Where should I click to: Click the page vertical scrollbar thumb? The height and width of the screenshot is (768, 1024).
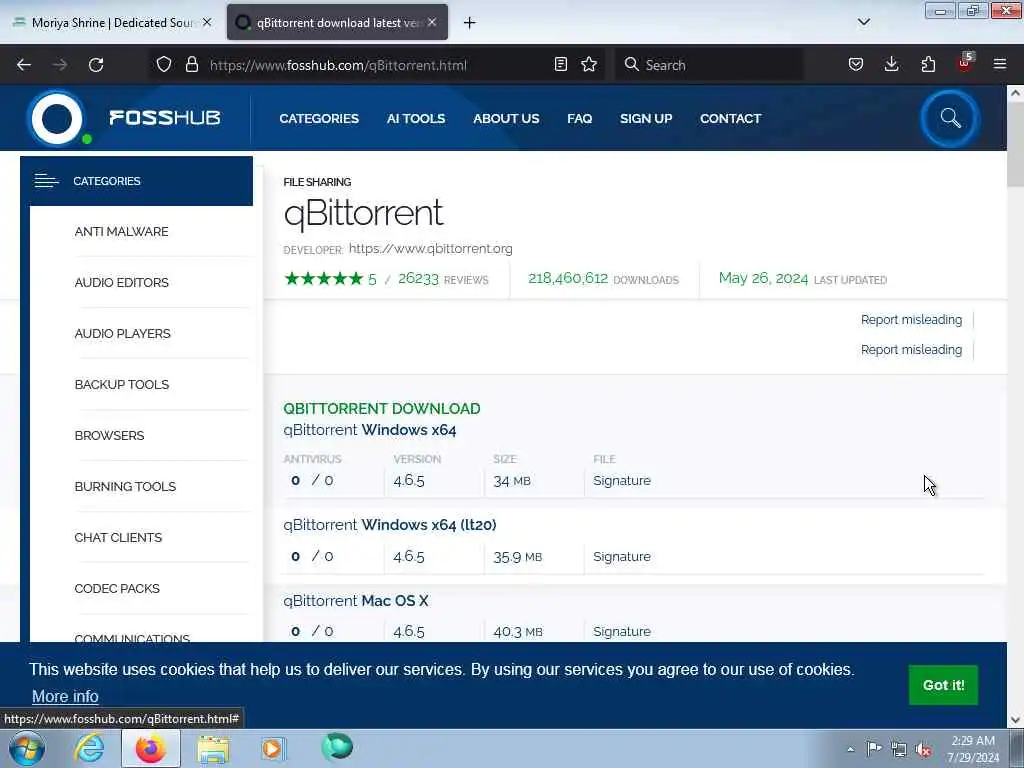(1015, 146)
